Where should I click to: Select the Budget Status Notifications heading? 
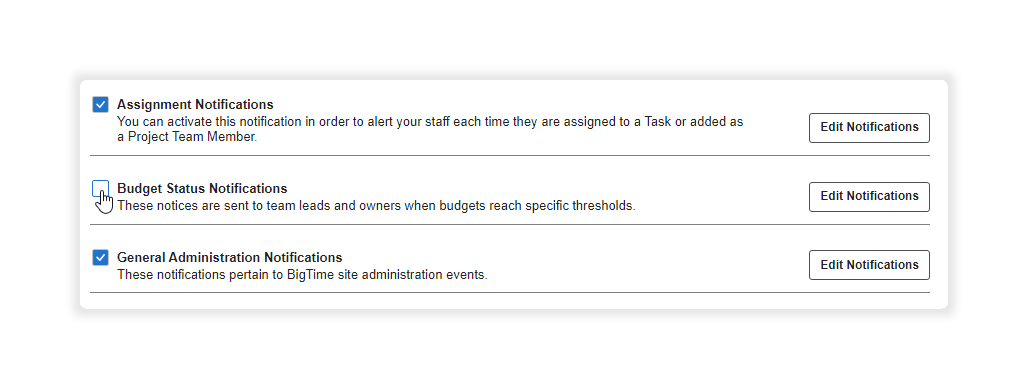(202, 188)
